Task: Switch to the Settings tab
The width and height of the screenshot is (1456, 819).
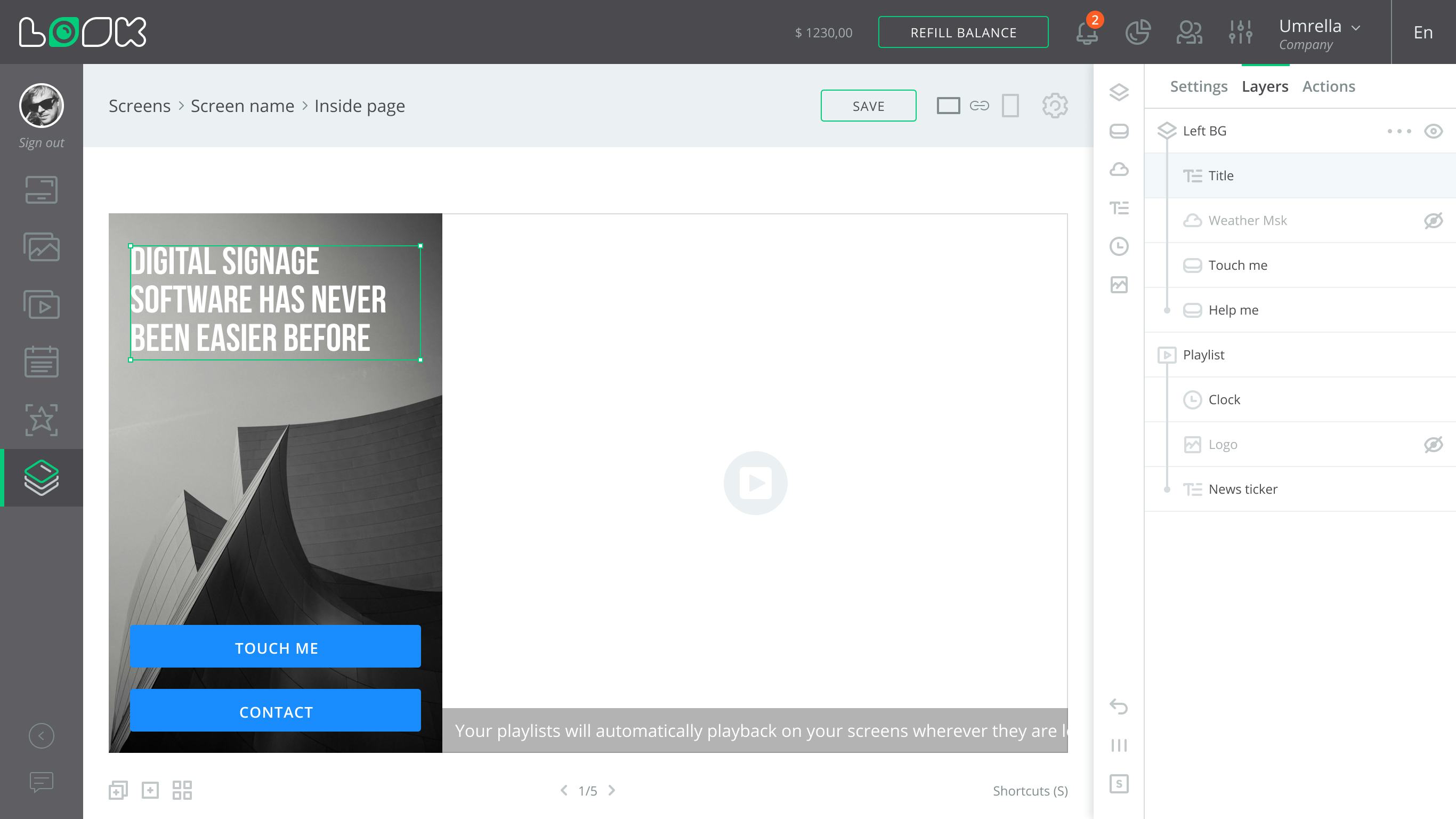Action: click(x=1198, y=86)
